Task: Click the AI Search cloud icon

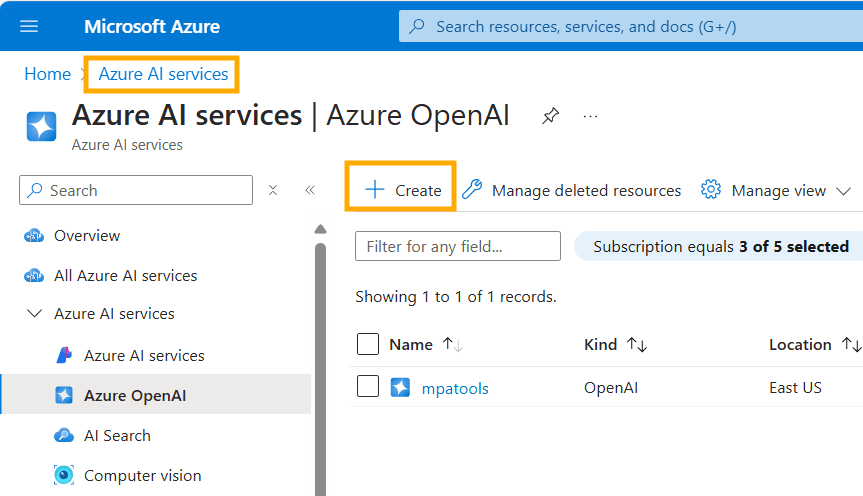Action: [x=64, y=435]
